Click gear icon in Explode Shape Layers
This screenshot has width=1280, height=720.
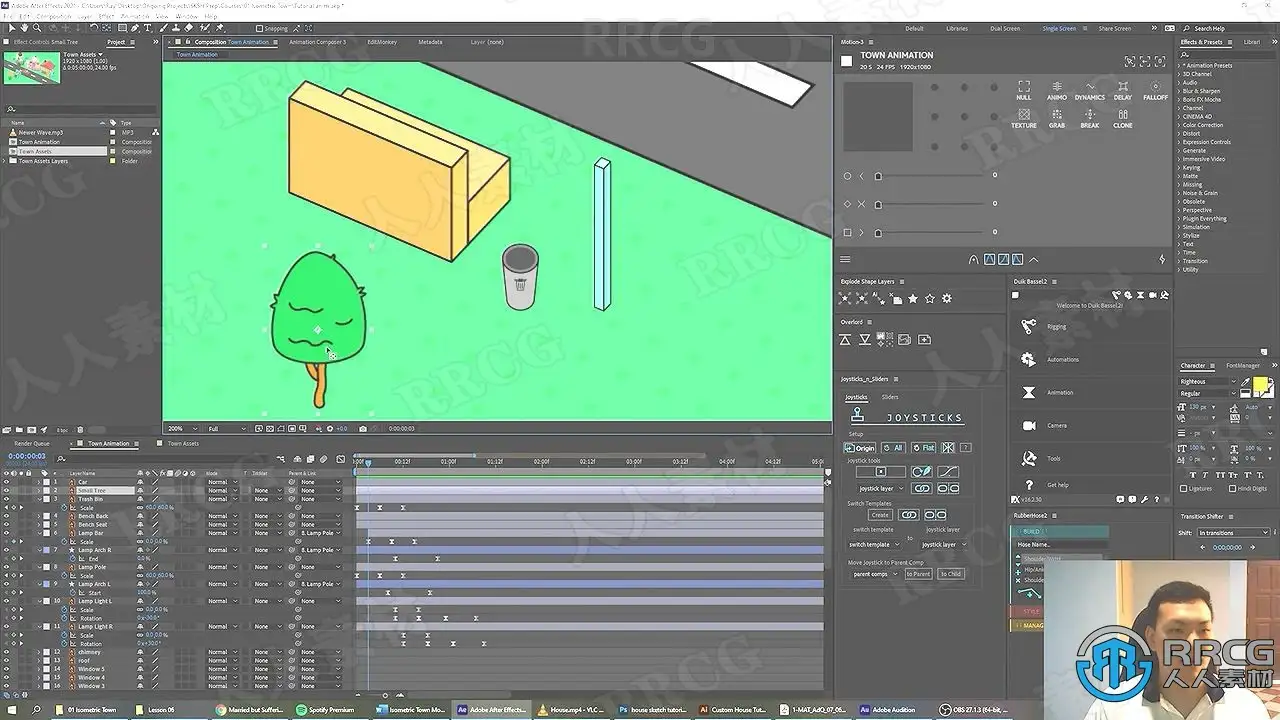click(947, 298)
